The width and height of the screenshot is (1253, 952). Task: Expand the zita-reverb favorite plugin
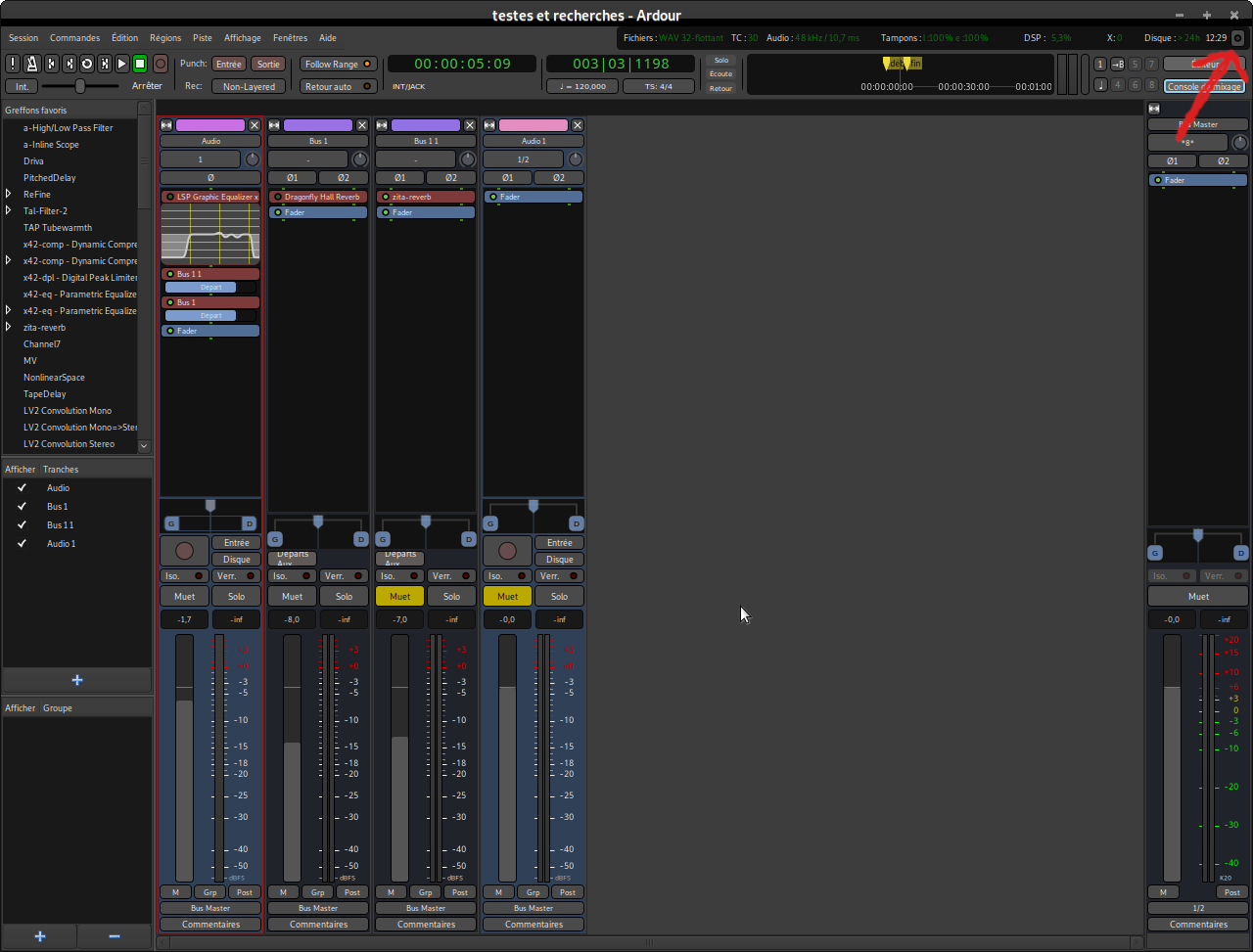(9, 328)
